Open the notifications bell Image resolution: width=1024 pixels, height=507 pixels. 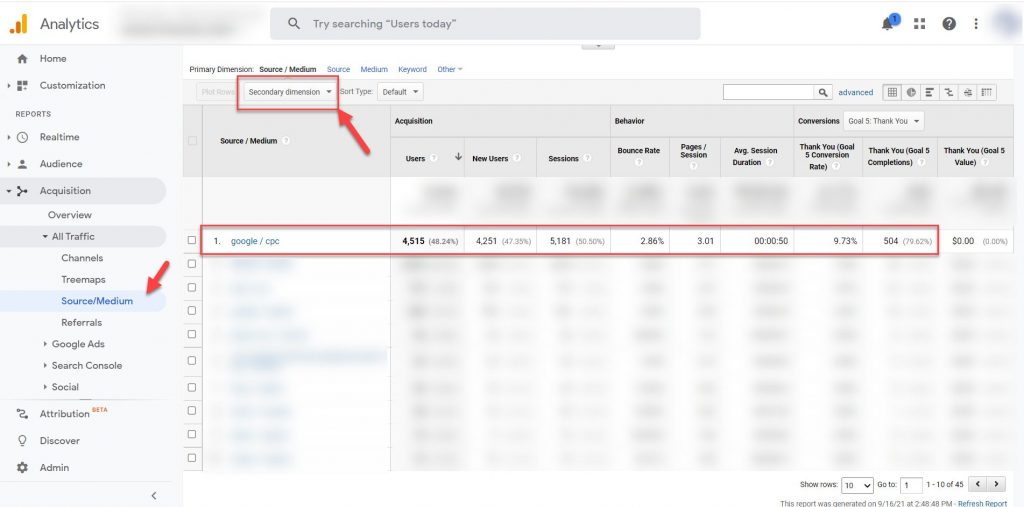tap(888, 24)
